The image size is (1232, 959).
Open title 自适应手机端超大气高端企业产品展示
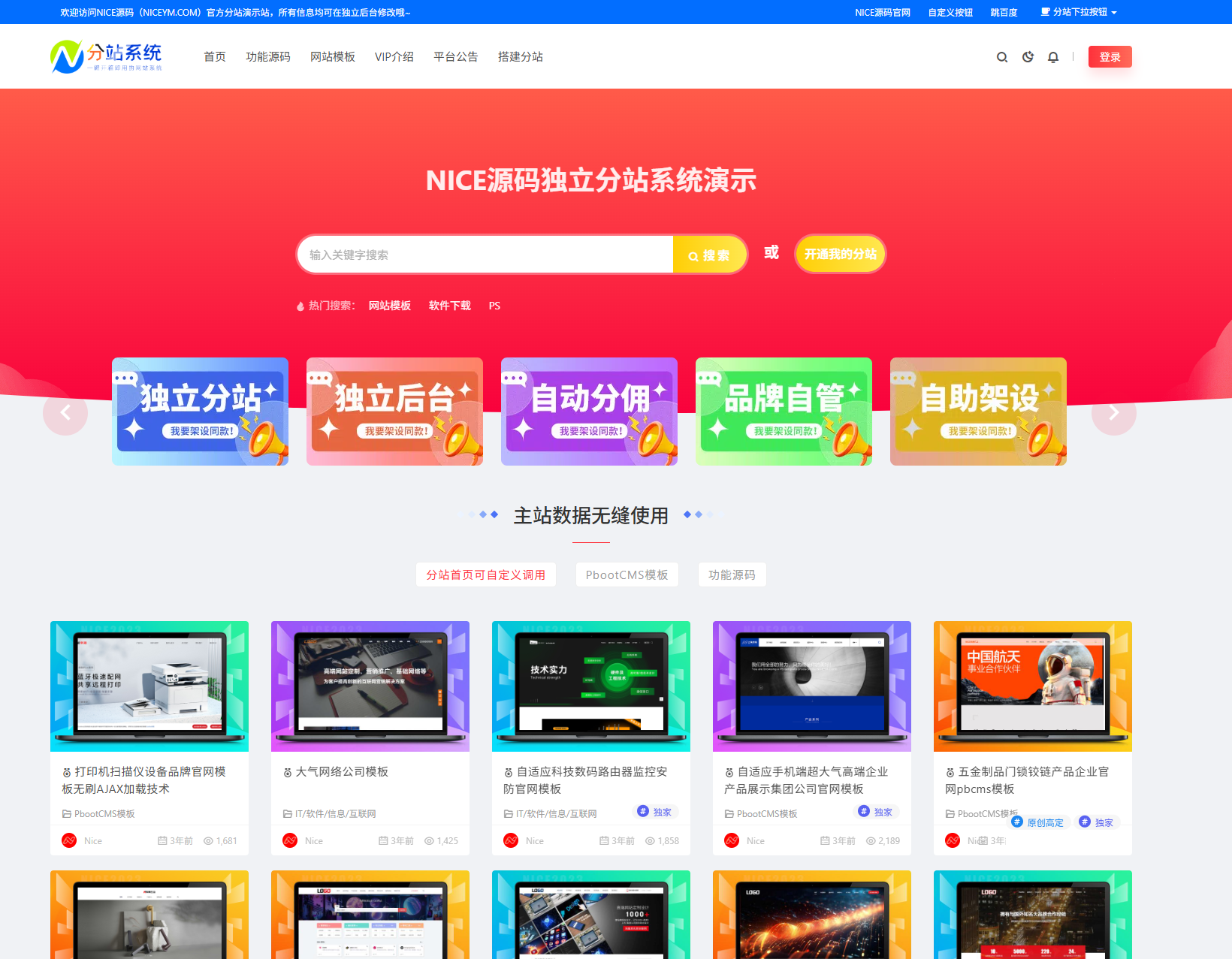(806, 780)
